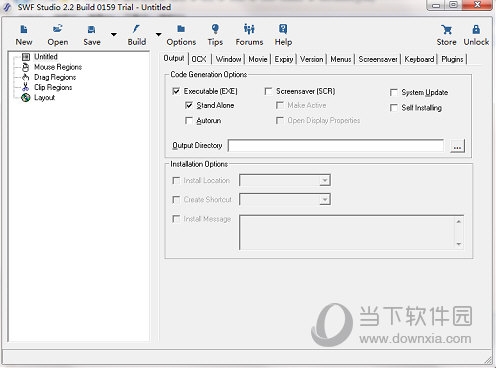Switch to the Movie tab
This screenshot has height=368, width=496.
click(258, 59)
